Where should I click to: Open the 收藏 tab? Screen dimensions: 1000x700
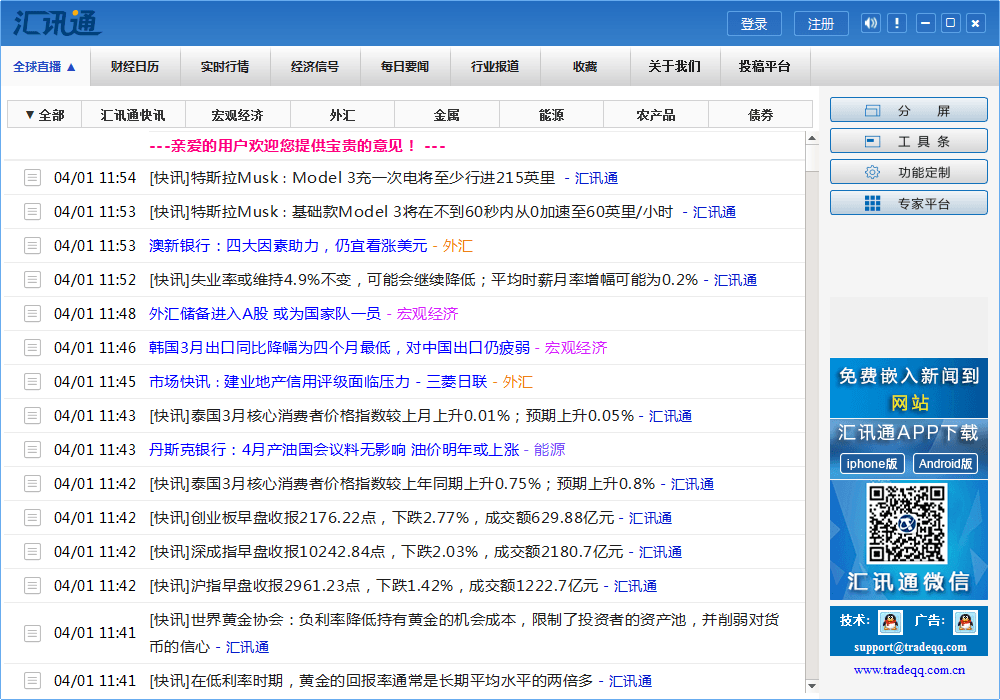(585, 66)
